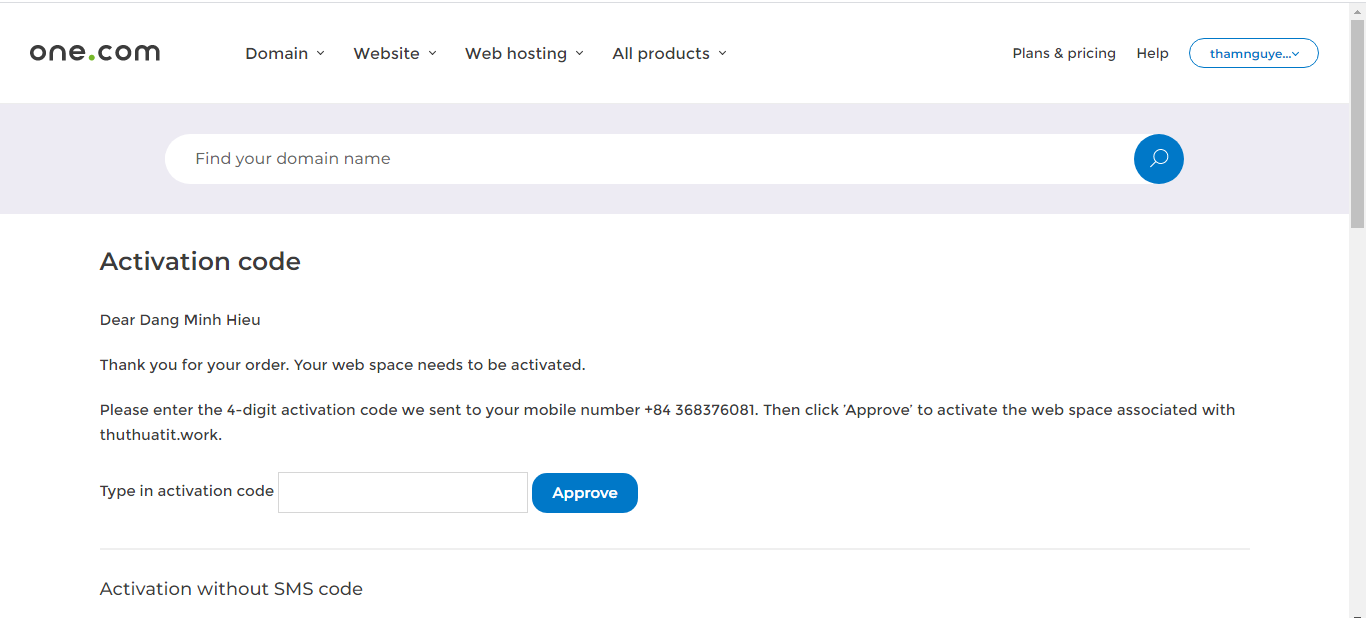
Task: Open the thamnguye... account dropdown
Action: [1253, 53]
